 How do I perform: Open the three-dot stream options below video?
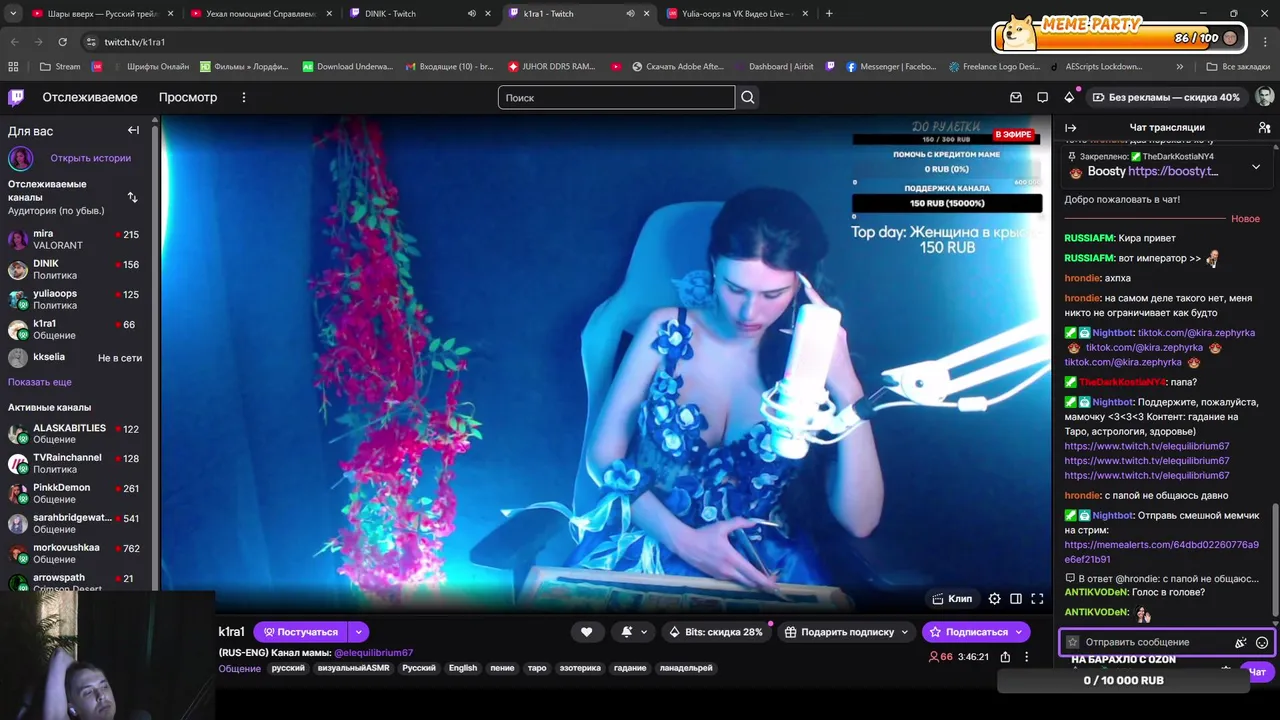pyautogui.click(x=1026, y=657)
